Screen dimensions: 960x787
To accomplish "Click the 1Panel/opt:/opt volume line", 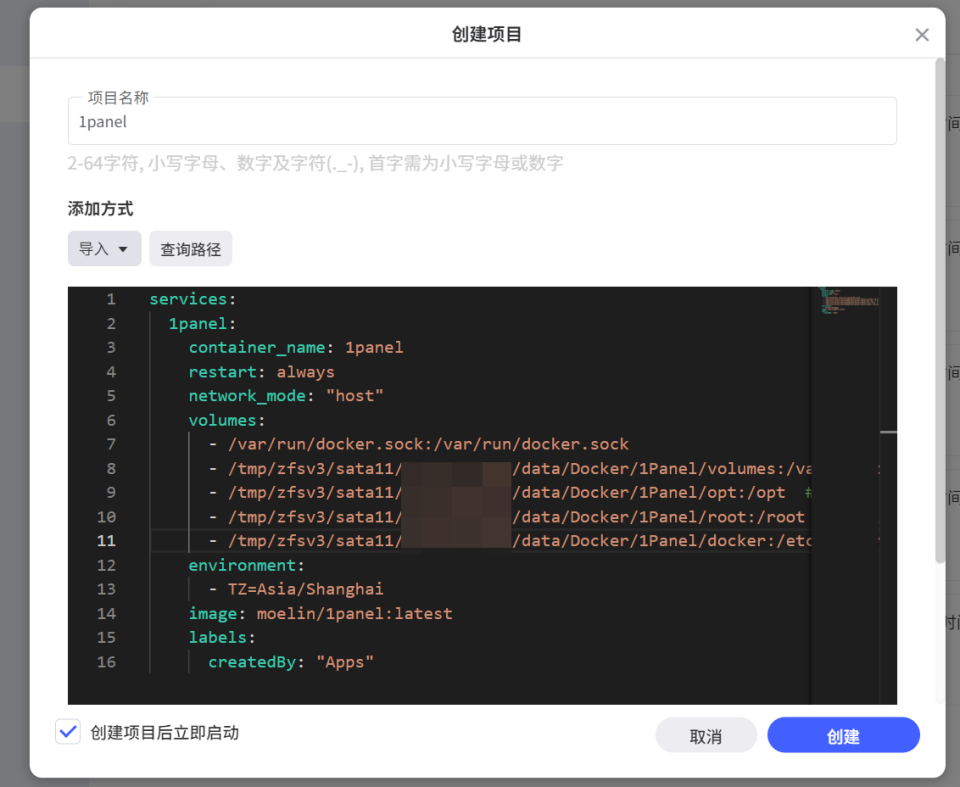I will pos(497,492).
